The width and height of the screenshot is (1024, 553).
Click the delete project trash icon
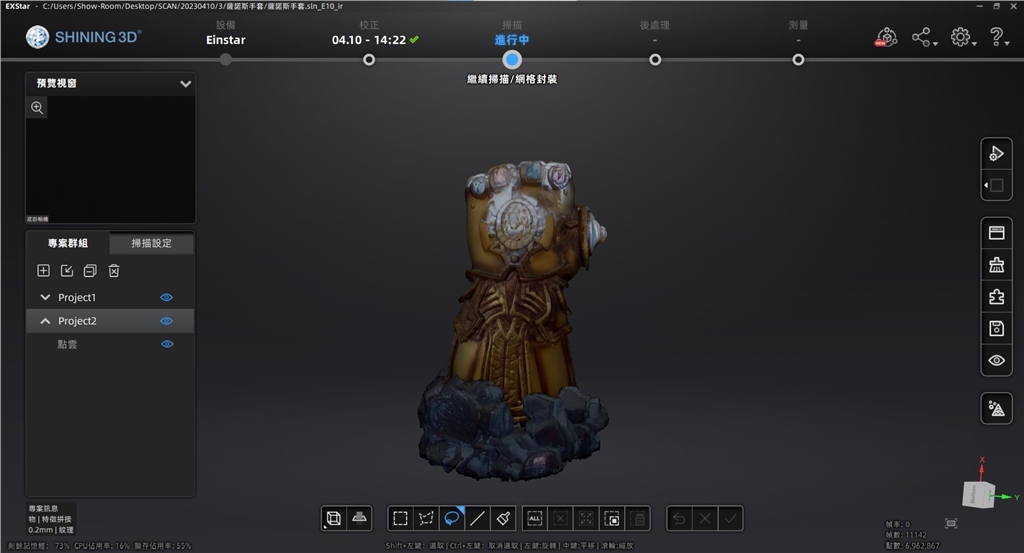pyautogui.click(x=114, y=270)
